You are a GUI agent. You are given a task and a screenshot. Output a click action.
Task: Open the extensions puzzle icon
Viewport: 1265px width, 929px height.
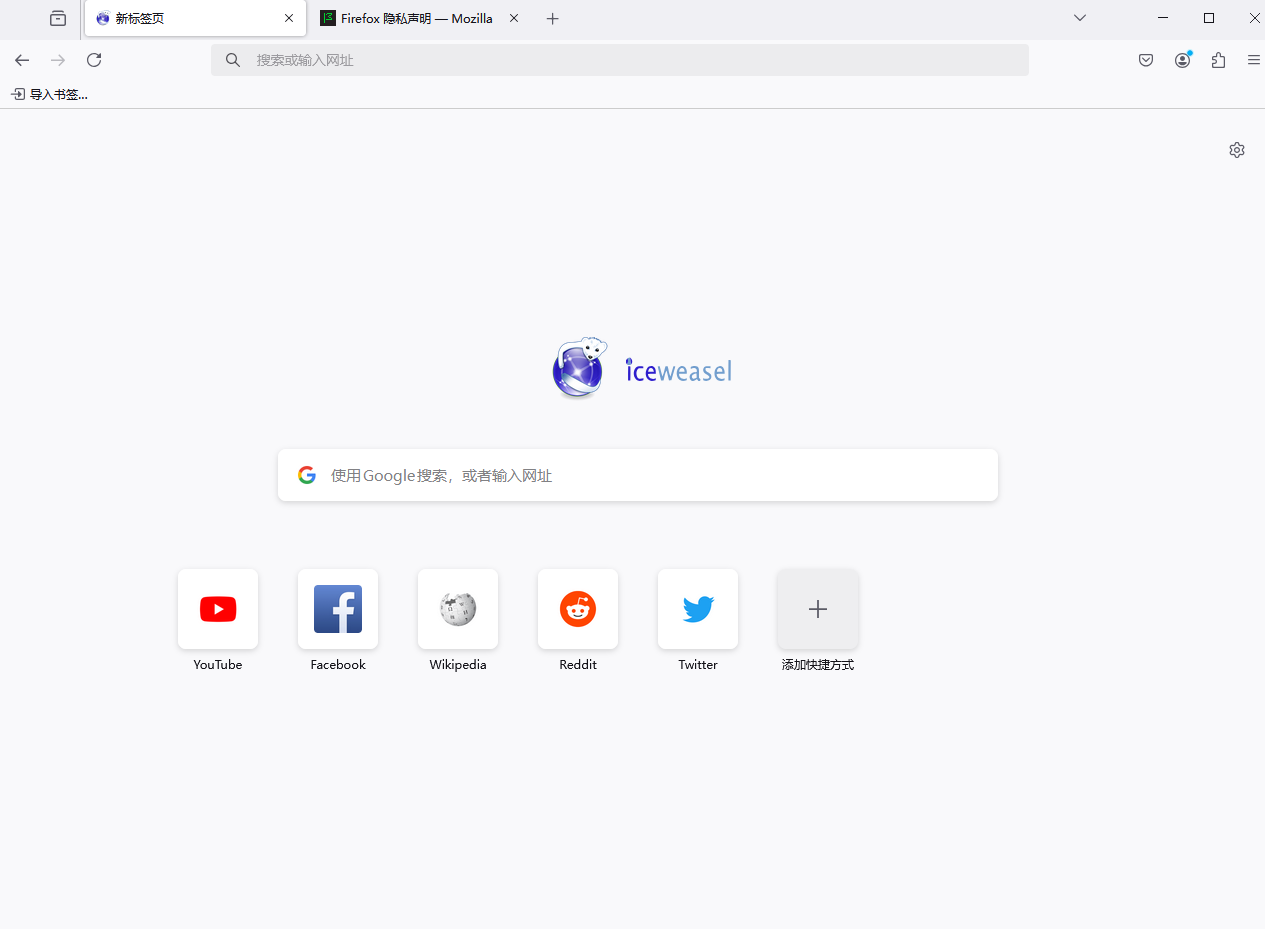click(x=1218, y=60)
